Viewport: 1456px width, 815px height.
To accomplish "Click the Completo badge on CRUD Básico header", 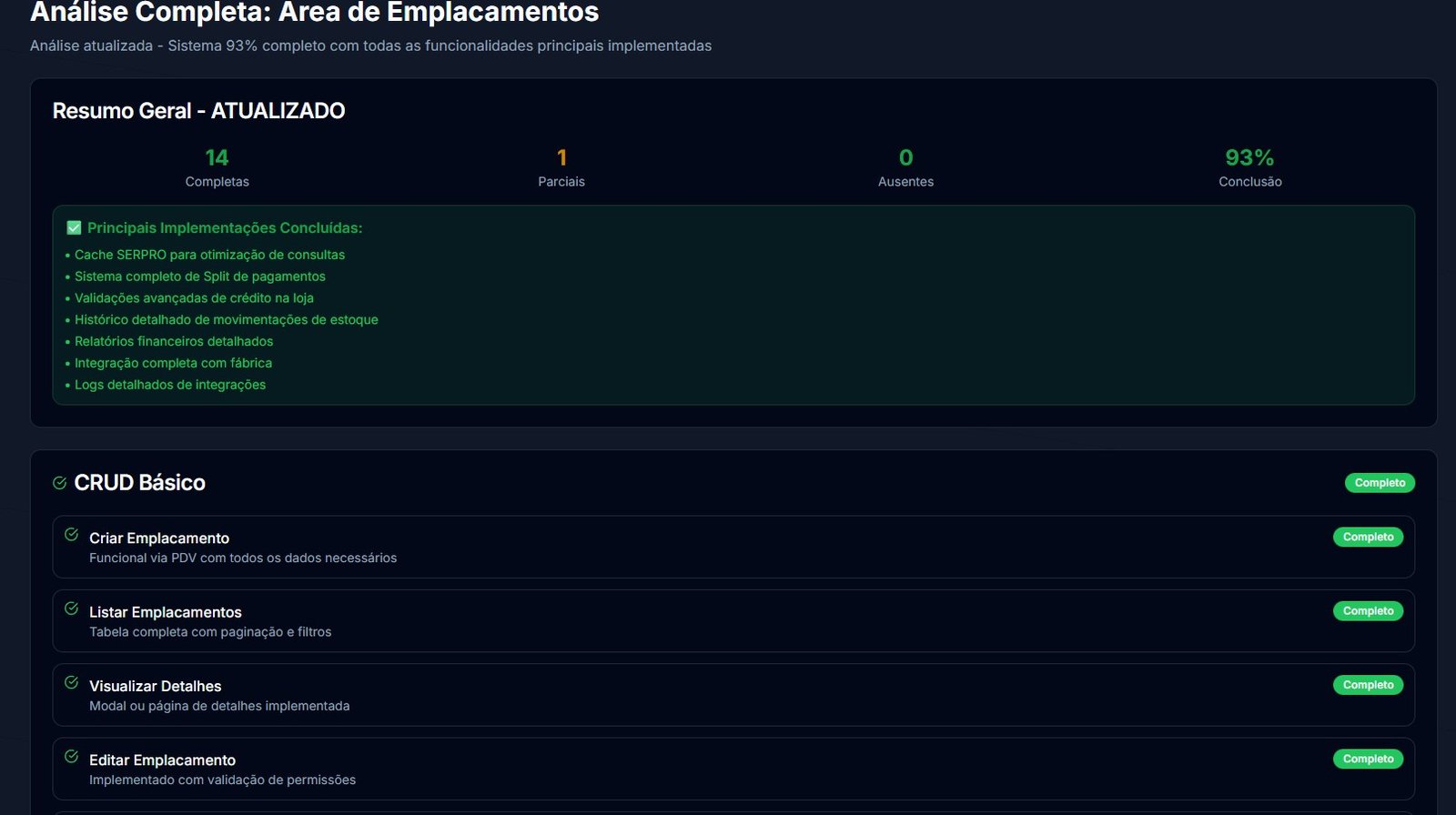I will [1379, 483].
